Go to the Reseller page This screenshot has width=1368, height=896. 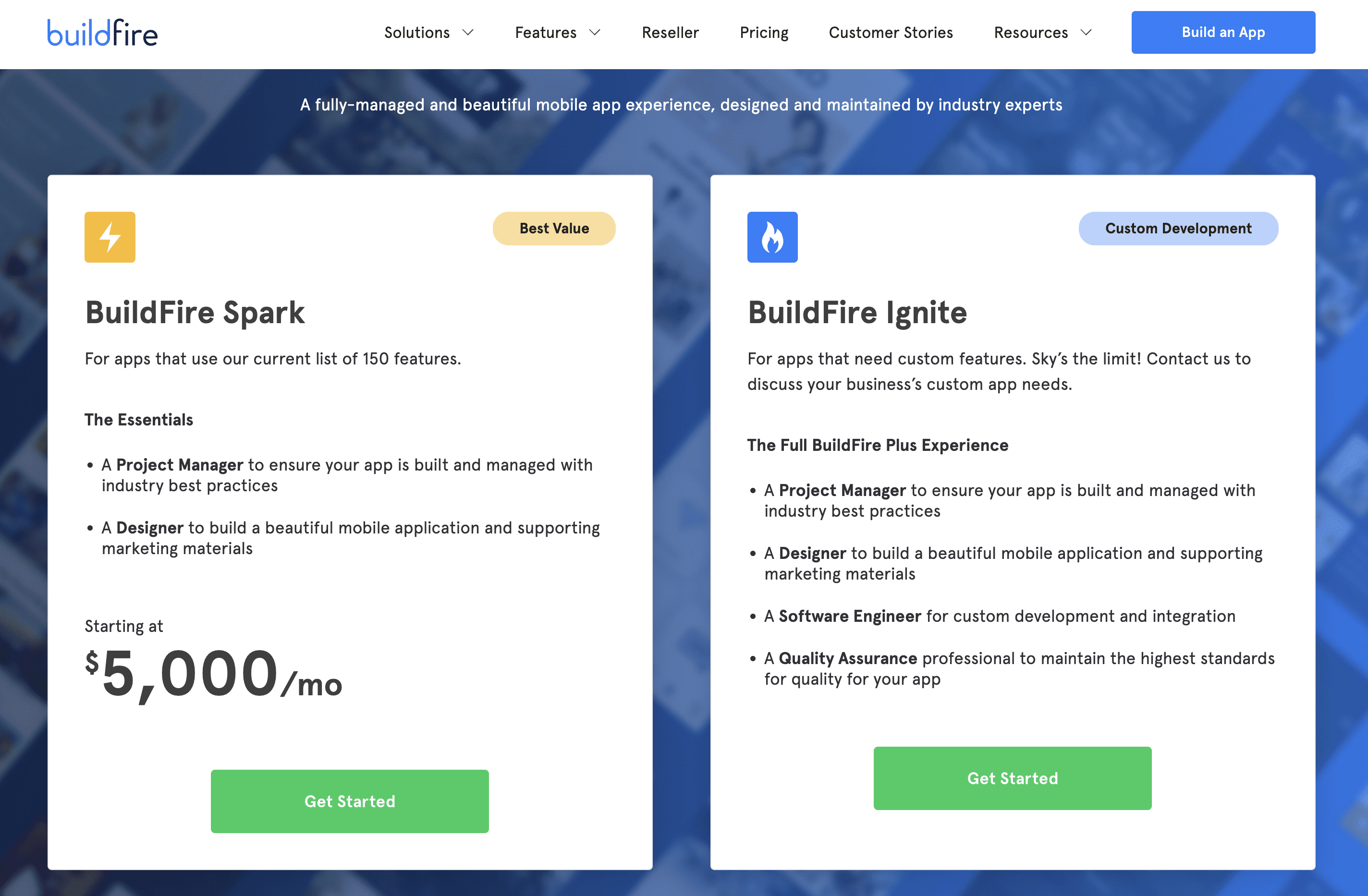[x=670, y=33]
